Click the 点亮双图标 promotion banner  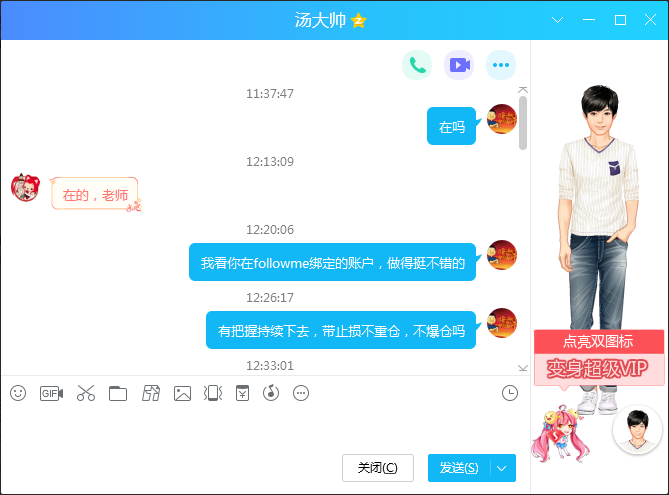(599, 341)
